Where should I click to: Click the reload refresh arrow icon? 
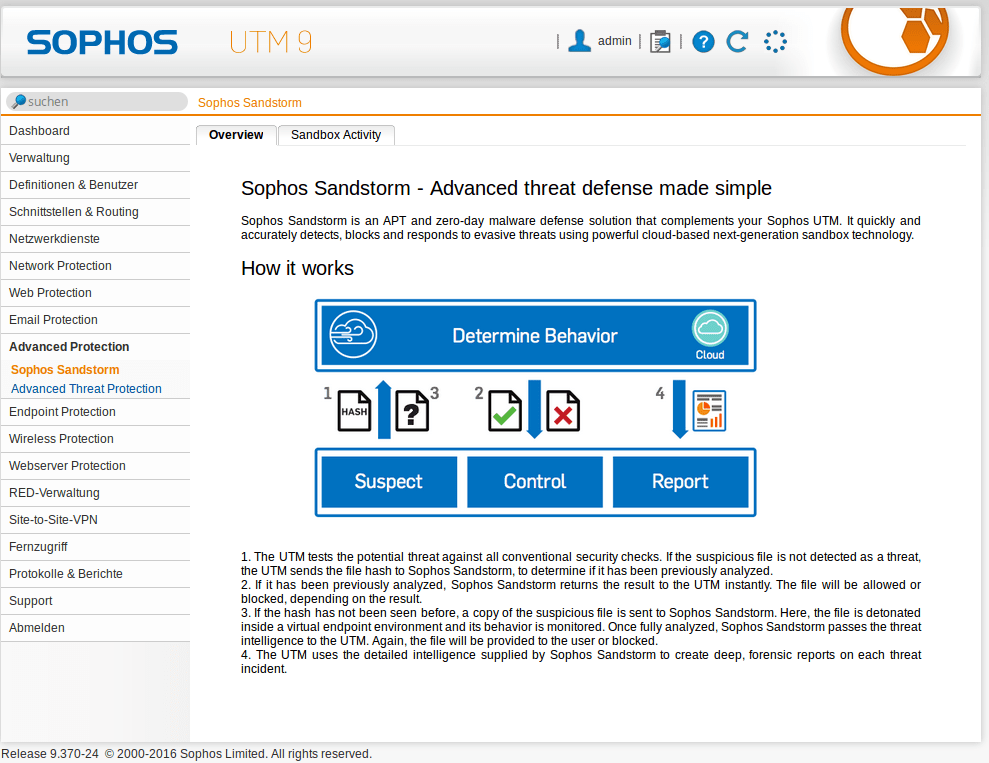[738, 41]
